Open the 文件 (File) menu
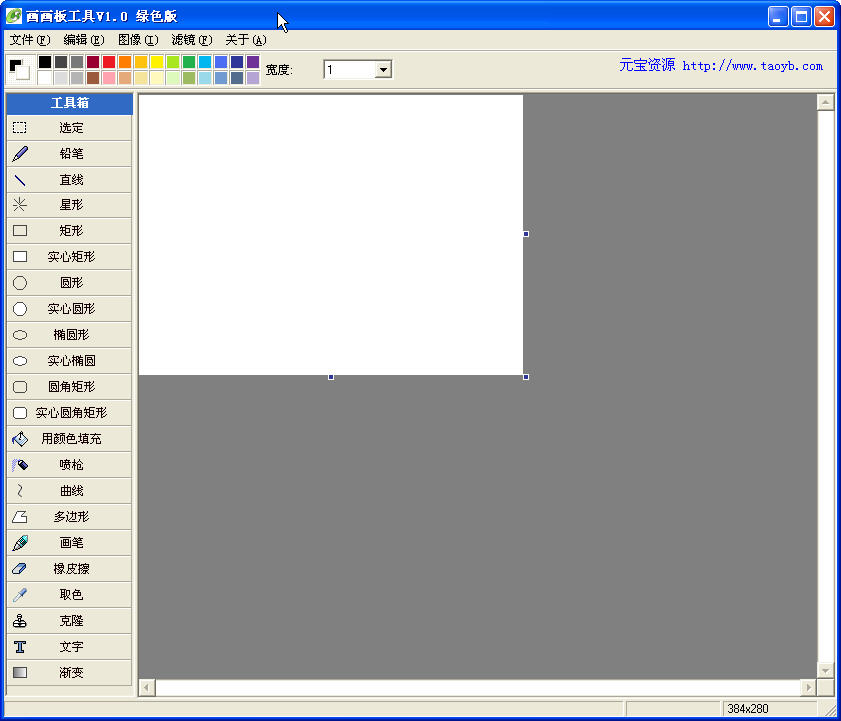 pyautogui.click(x=25, y=39)
